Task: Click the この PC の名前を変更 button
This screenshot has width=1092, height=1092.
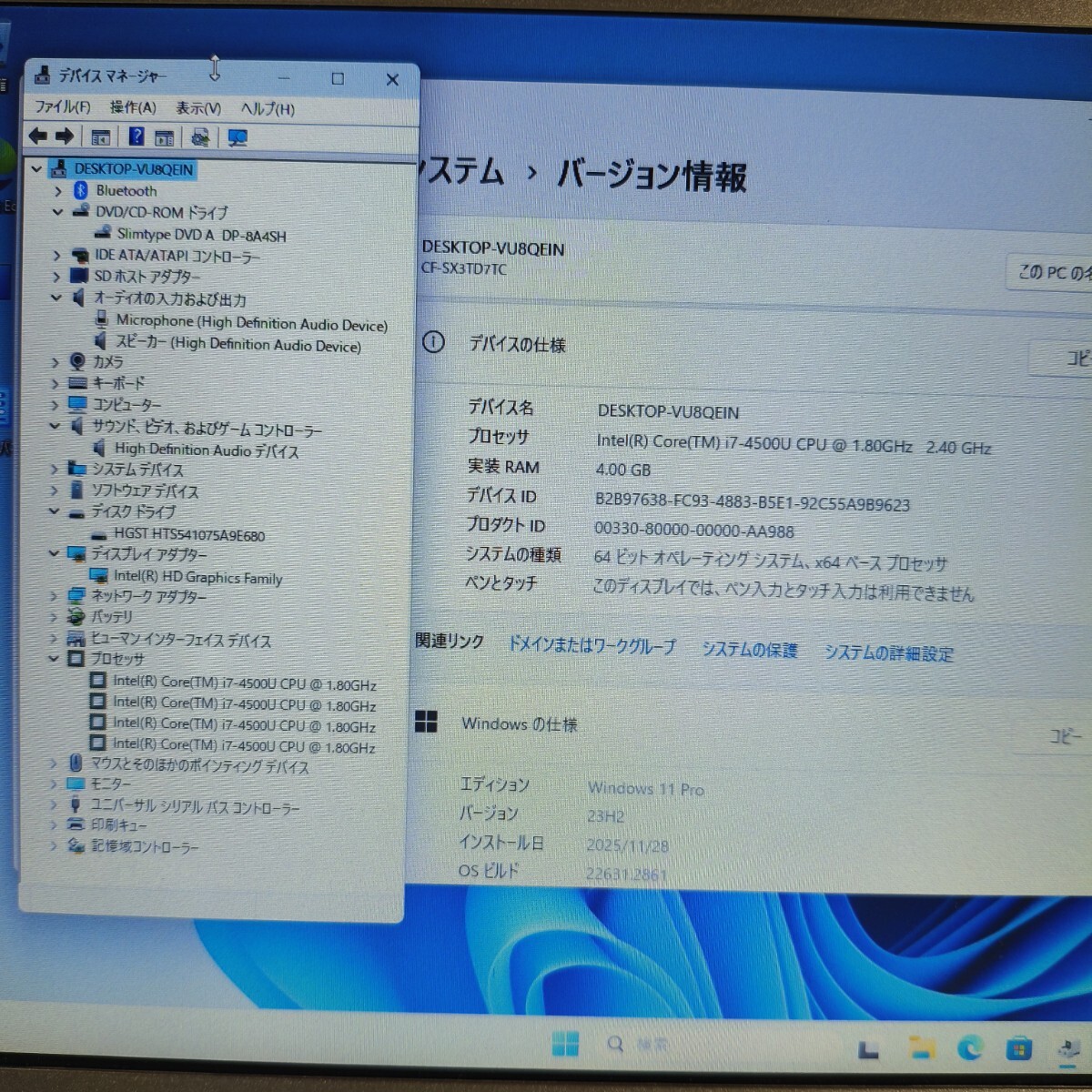Action: 1051,272
